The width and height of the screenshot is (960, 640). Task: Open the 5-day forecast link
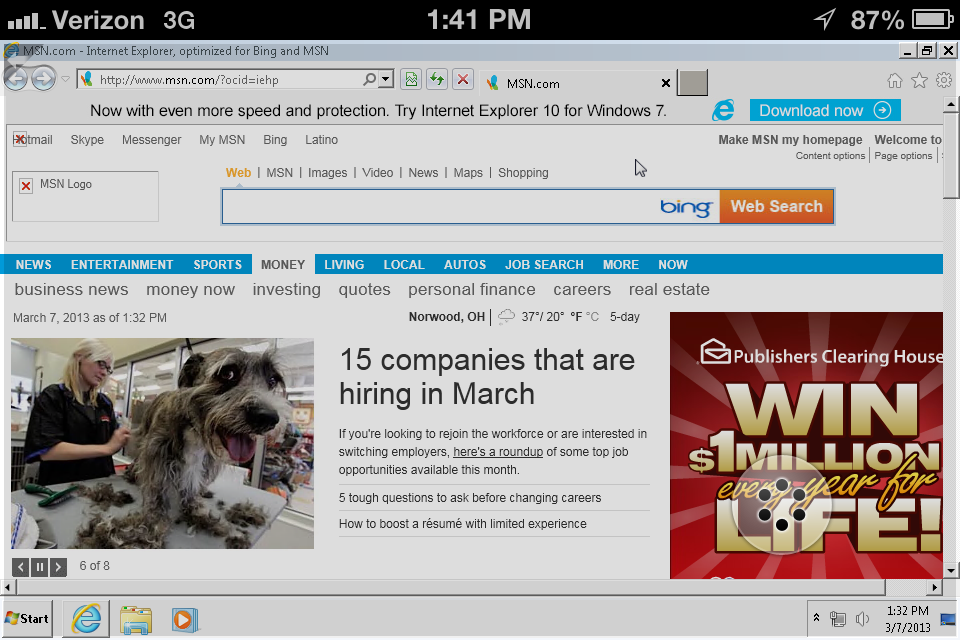624,317
